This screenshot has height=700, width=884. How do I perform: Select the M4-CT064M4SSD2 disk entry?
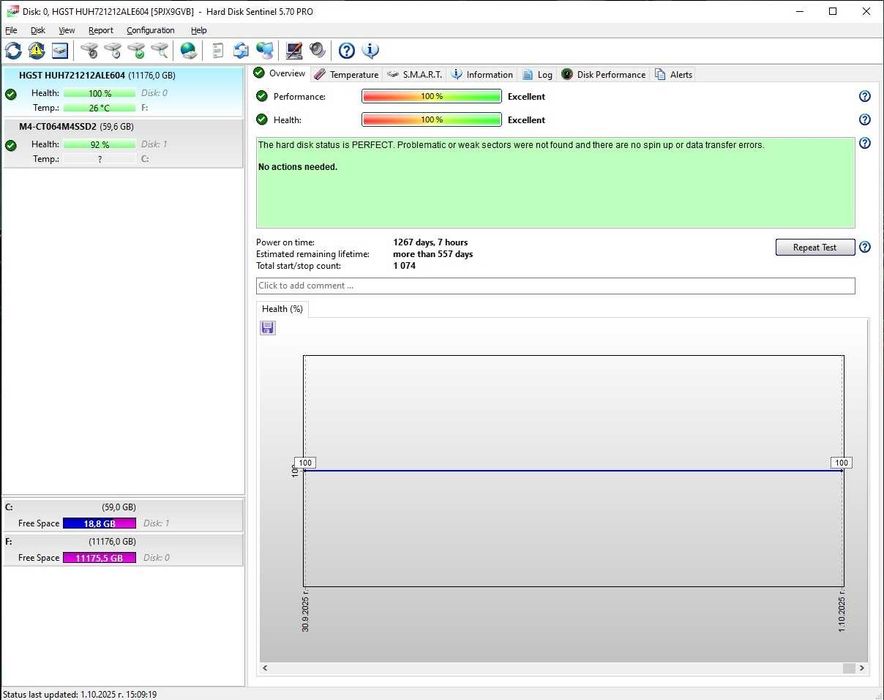pos(123,143)
